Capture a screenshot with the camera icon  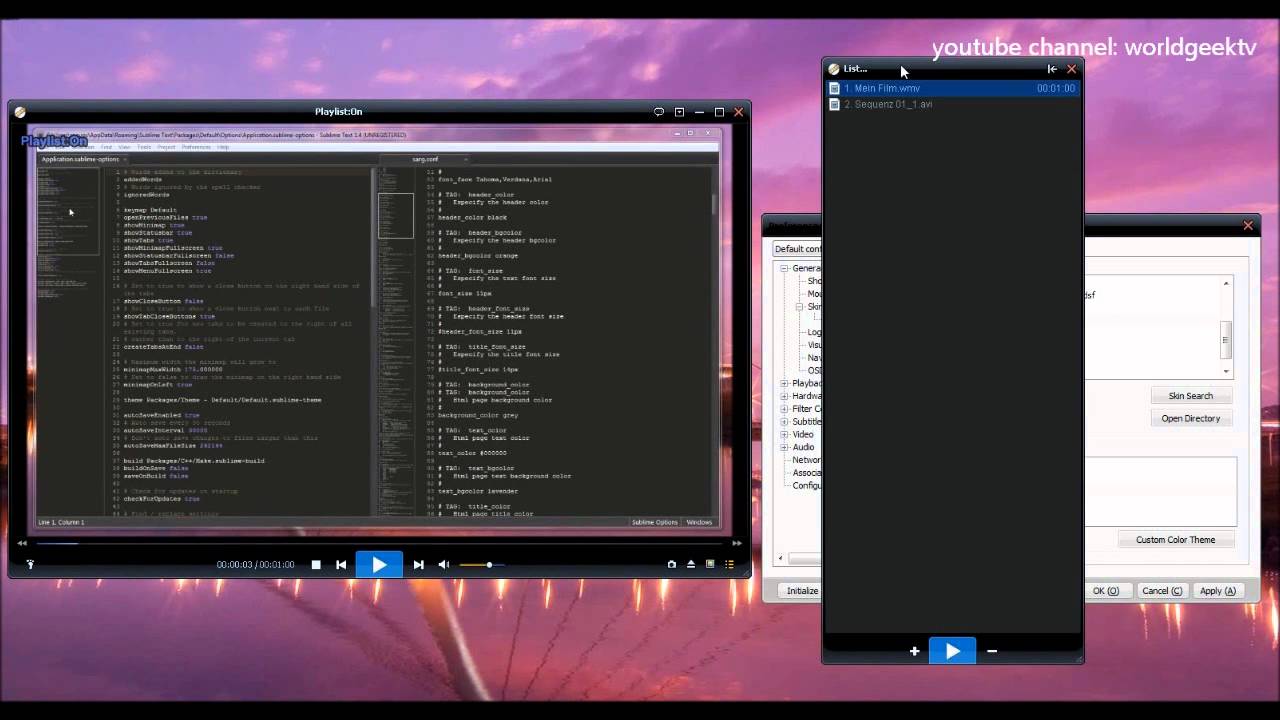pyautogui.click(x=672, y=565)
